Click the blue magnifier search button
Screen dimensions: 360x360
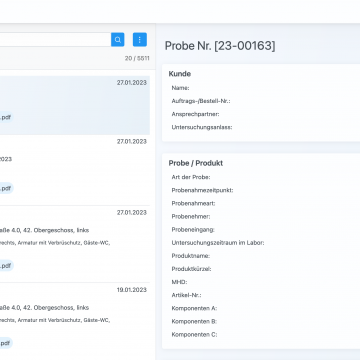point(118,40)
